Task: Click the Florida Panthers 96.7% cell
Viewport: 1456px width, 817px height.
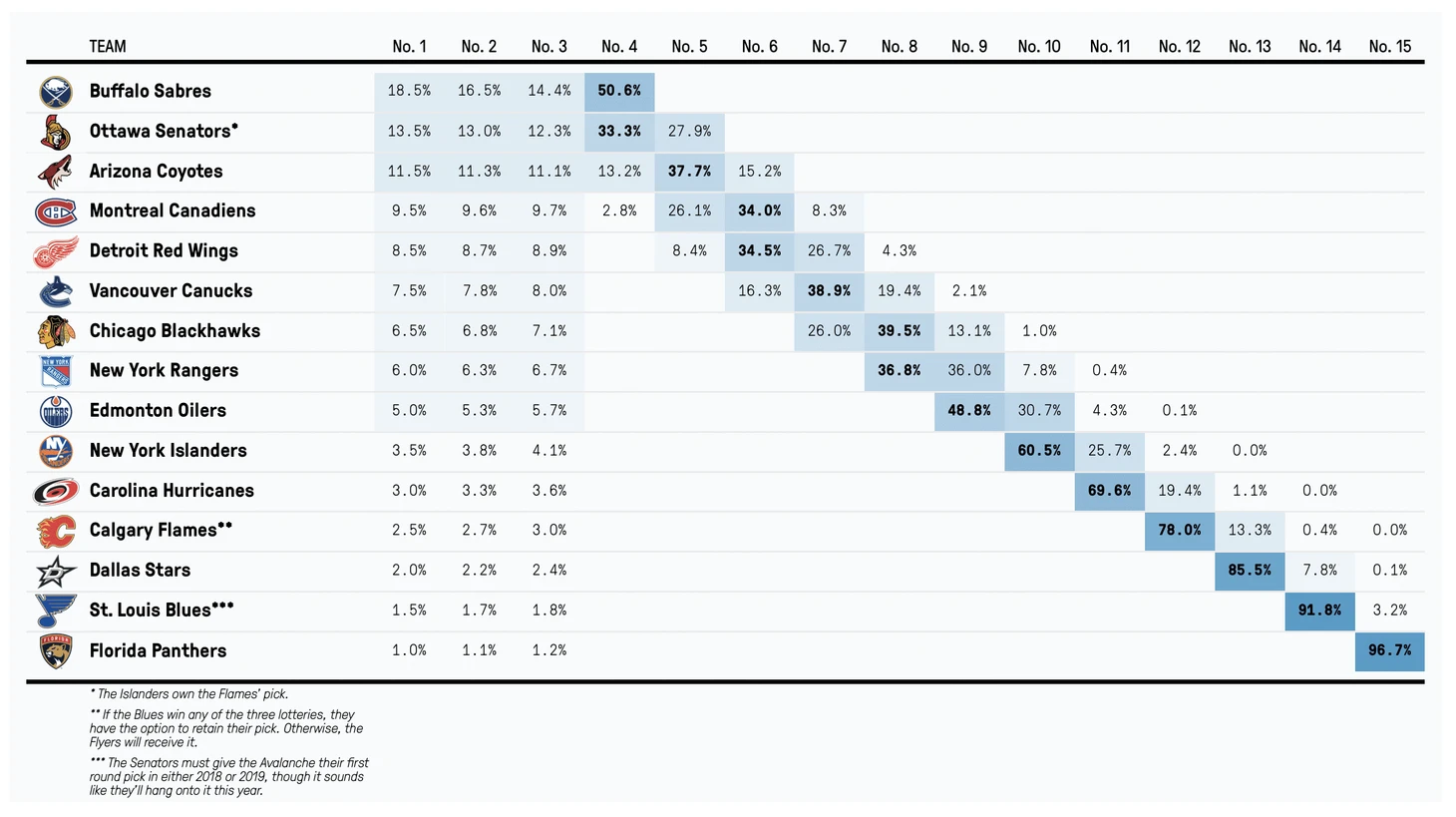Action: [1389, 650]
